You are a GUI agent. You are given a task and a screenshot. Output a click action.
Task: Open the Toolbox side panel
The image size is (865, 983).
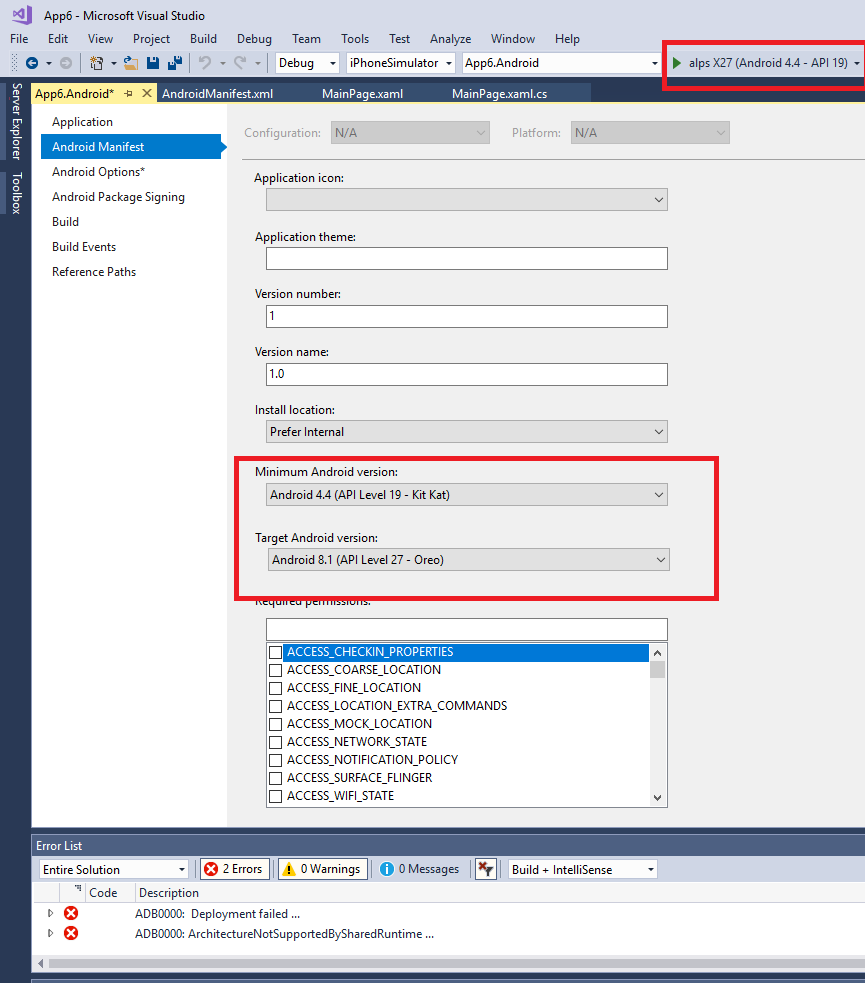pos(16,192)
